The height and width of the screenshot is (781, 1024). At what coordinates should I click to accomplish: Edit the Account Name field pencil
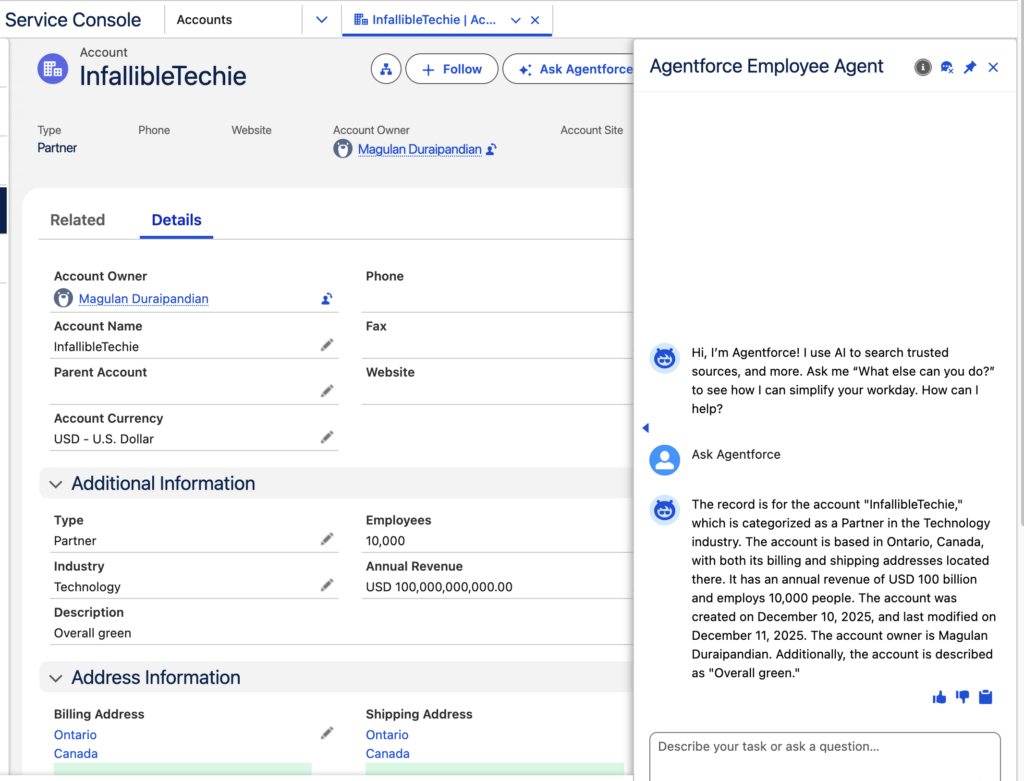point(327,345)
